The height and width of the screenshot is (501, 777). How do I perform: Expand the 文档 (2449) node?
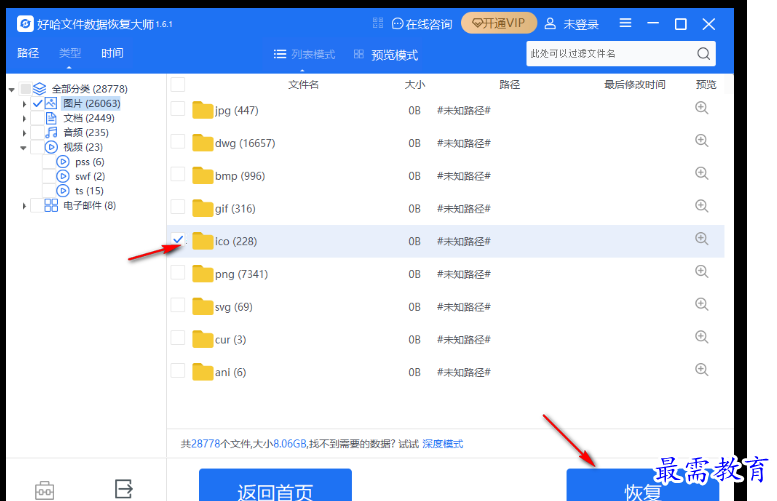(x=24, y=118)
